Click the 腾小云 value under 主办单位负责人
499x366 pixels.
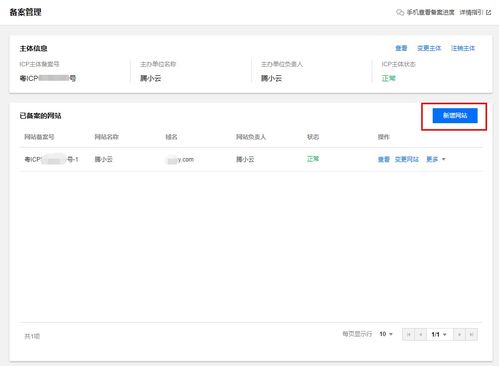[x=271, y=78]
